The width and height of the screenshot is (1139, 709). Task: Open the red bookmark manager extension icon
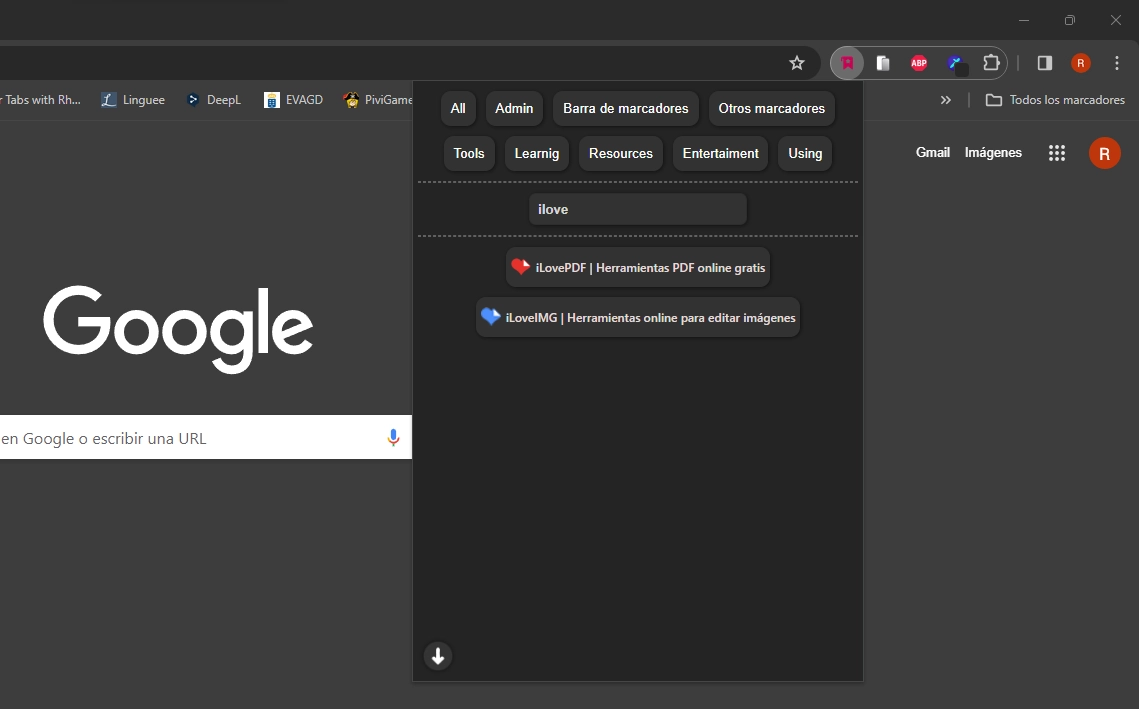(x=847, y=63)
